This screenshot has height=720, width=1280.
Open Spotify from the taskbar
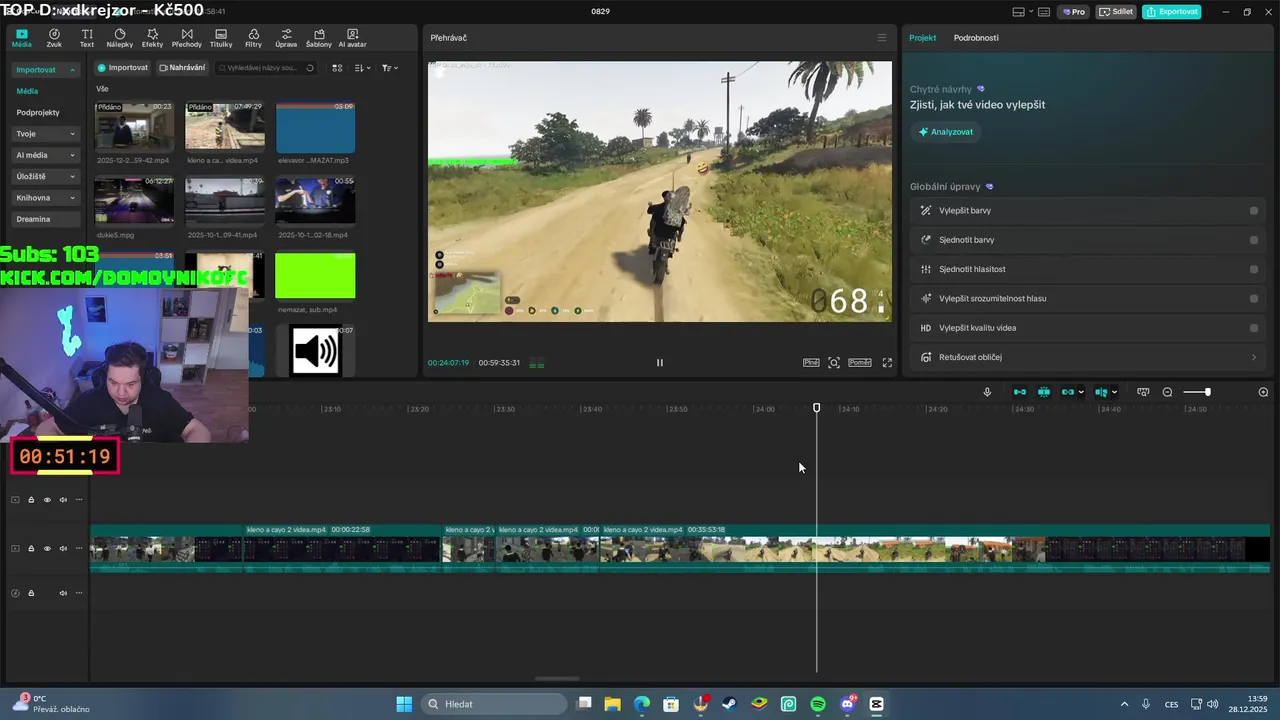(818, 704)
